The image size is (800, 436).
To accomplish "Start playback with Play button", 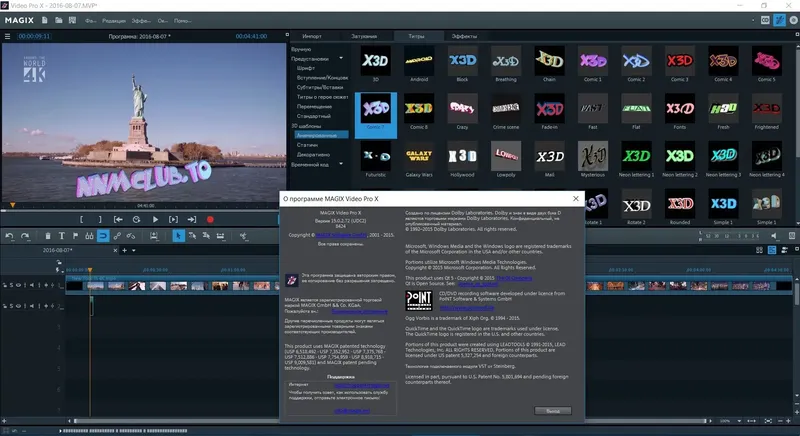I will click(x=155, y=220).
